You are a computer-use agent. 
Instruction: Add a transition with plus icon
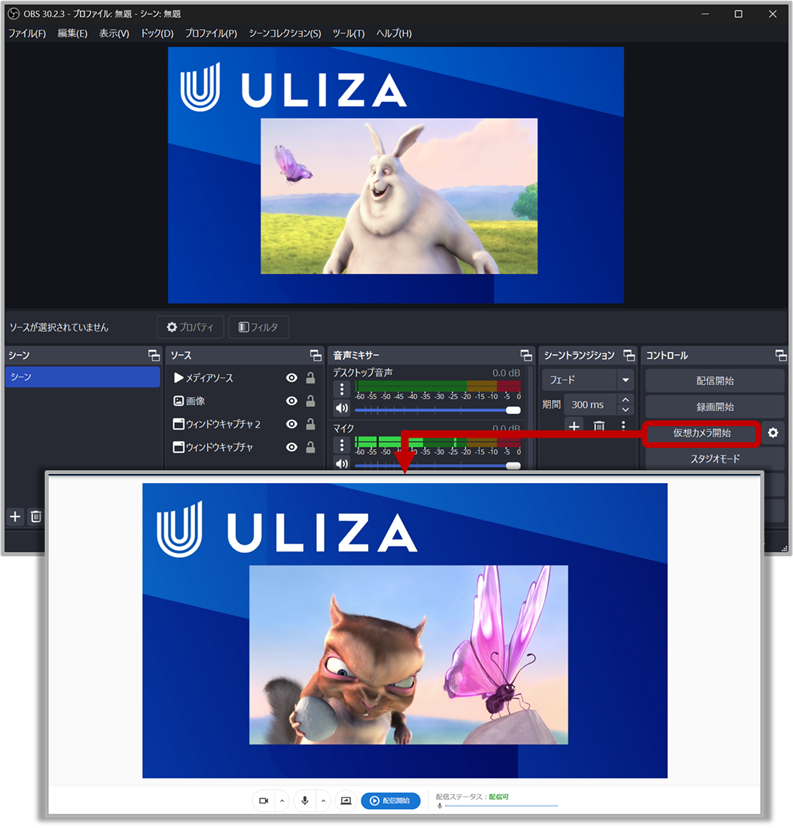click(574, 426)
